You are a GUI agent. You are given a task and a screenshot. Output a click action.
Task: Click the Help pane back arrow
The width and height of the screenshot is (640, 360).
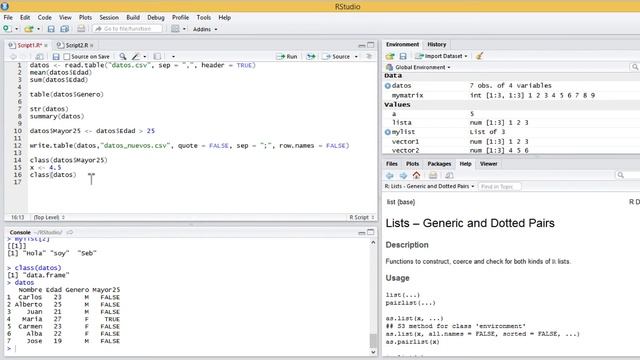tap(390, 175)
